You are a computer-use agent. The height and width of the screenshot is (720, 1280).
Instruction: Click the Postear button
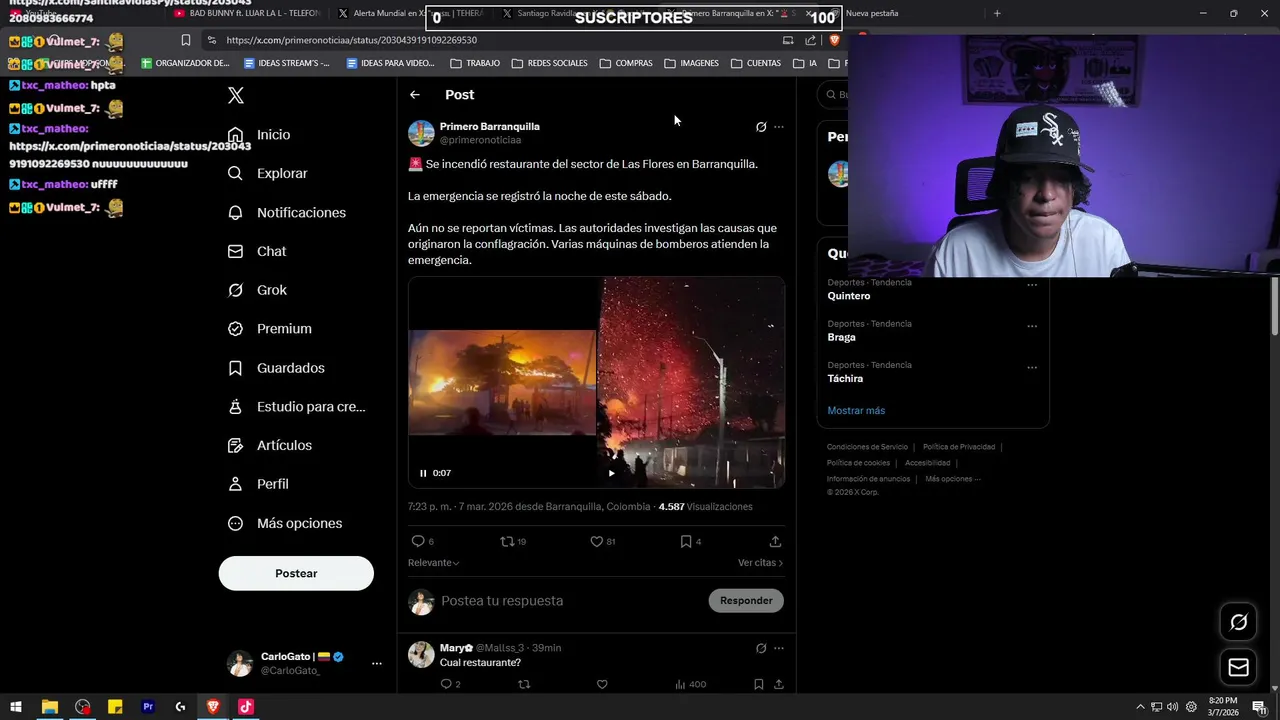pyautogui.click(x=296, y=574)
